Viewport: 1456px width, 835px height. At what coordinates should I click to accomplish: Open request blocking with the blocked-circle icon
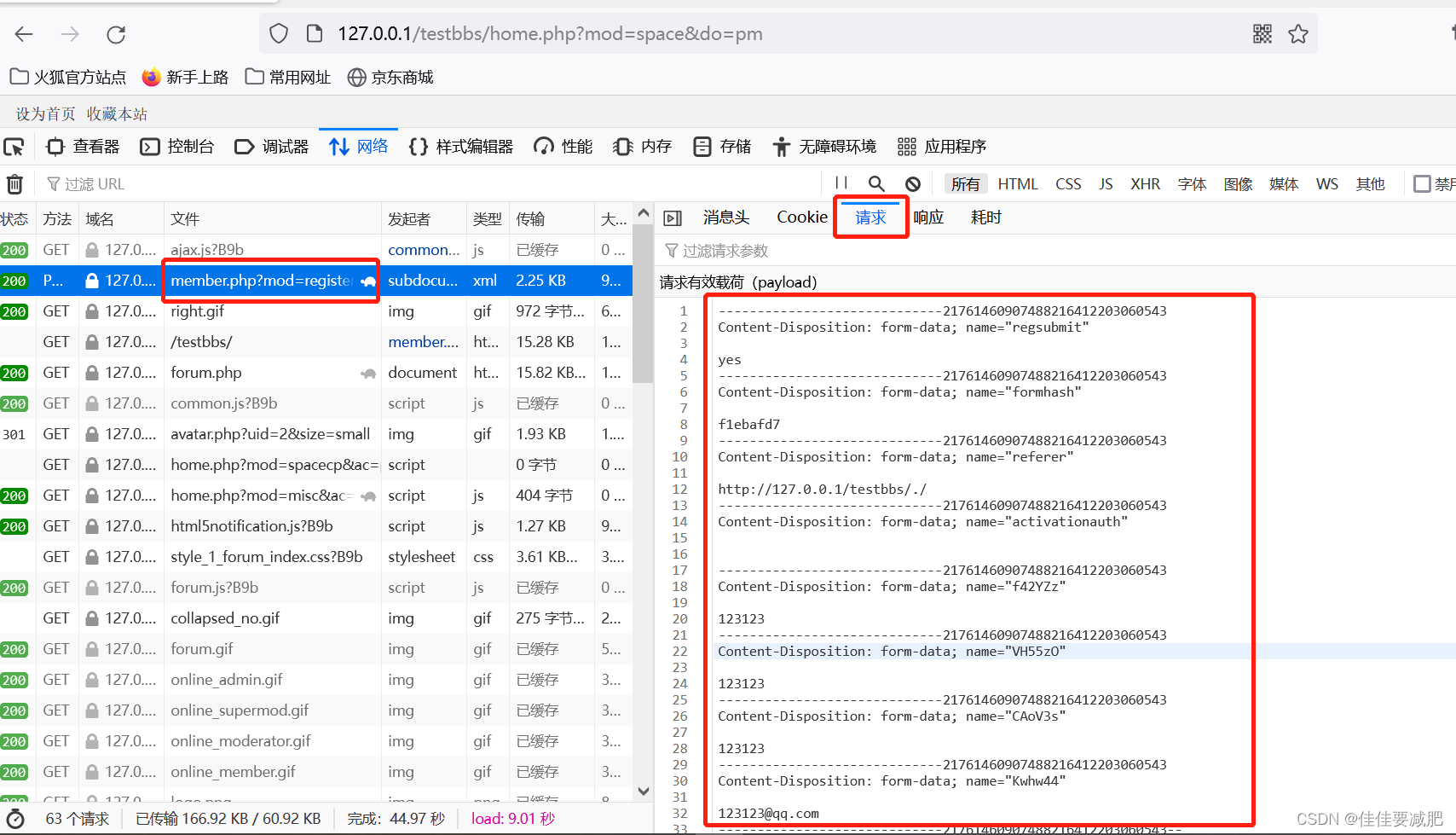[x=913, y=183]
